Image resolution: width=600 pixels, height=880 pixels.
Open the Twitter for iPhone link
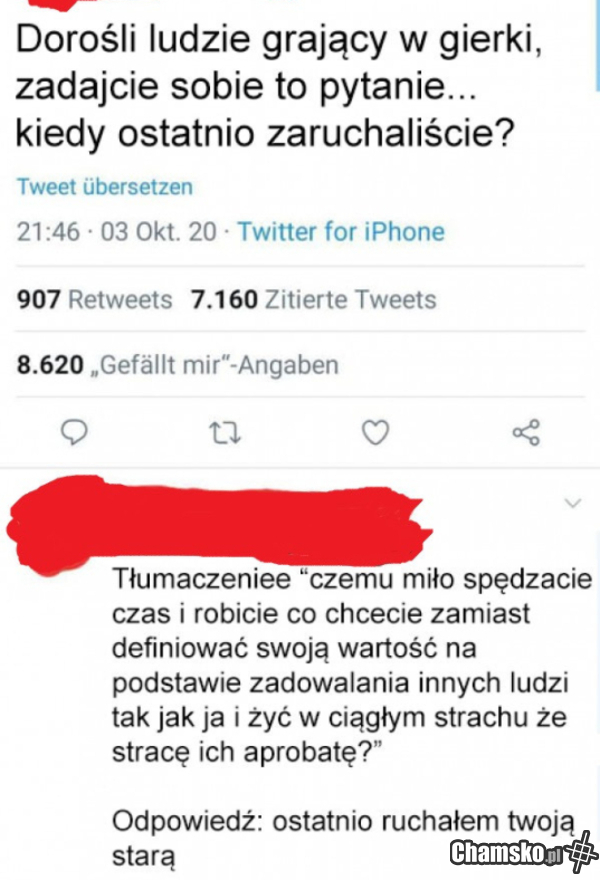[340, 232]
